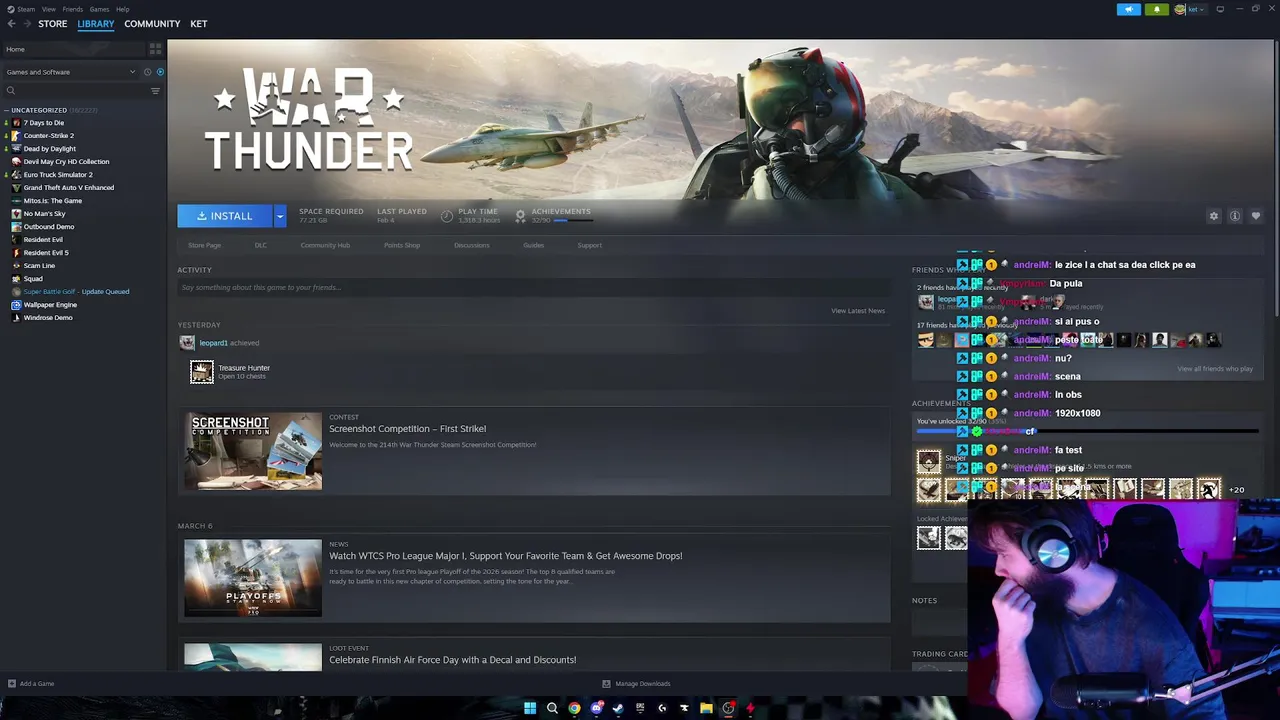This screenshot has width=1280, height=720.
Task: Select 7 Days to Die in library
Action: 44,123
